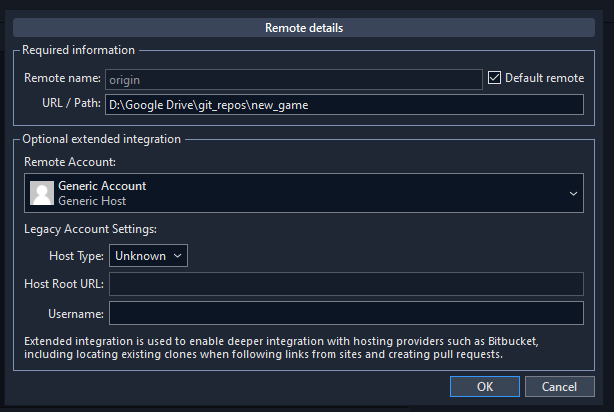
Task: Click the Legacy Account Settings label
Action: coord(90,229)
